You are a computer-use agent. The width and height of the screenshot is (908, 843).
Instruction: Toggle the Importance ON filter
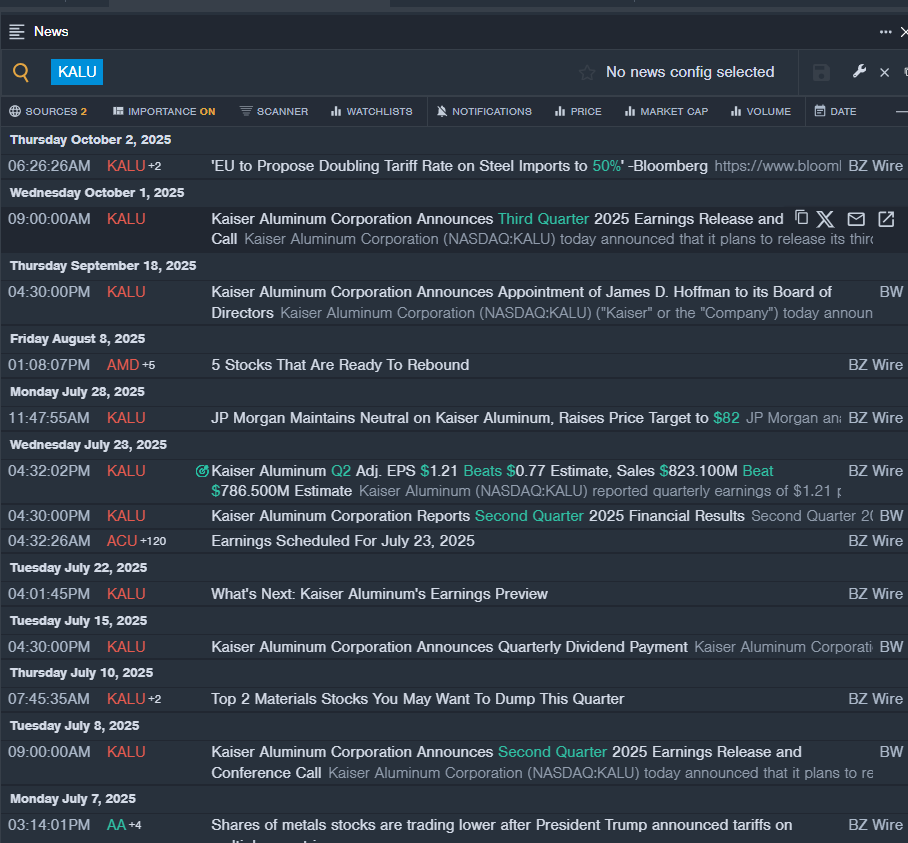coord(164,111)
